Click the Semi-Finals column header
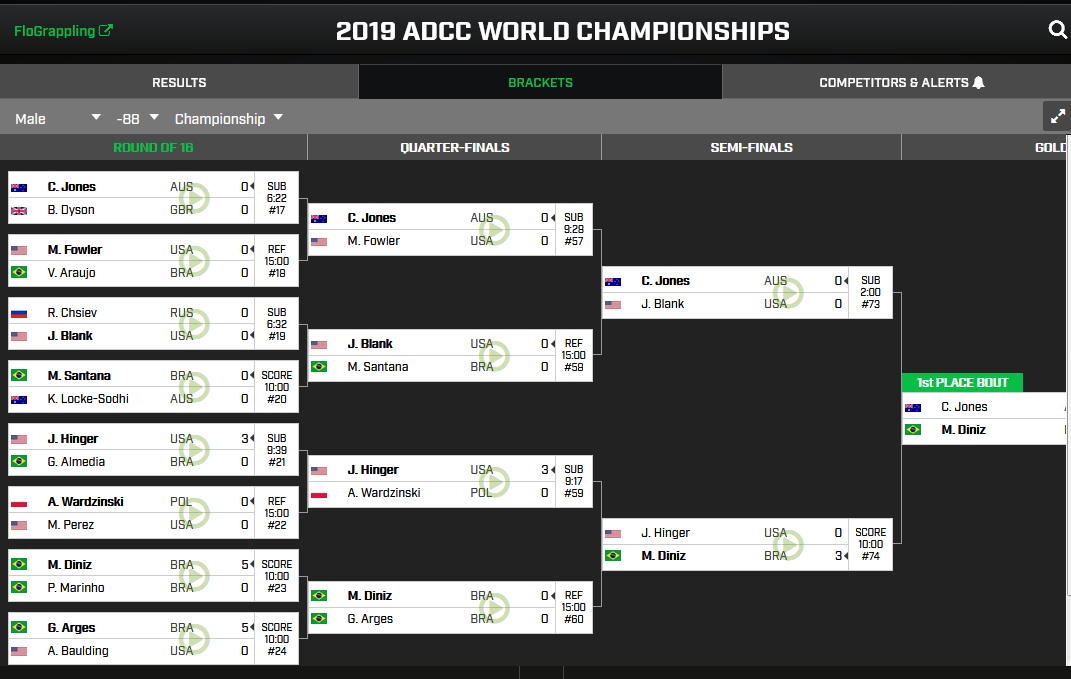1071x679 pixels. (x=751, y=148)
